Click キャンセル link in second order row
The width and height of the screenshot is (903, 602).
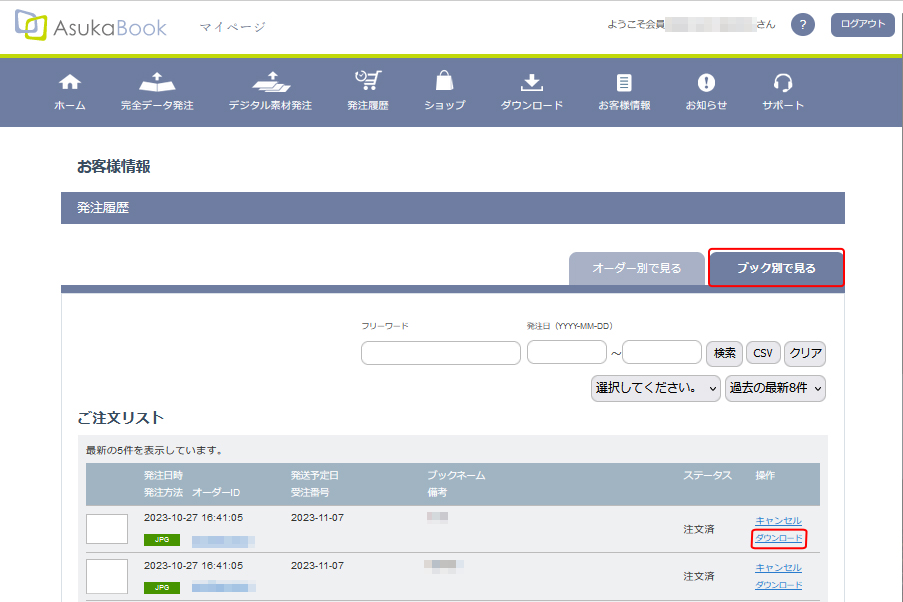(x=778, y=568)
